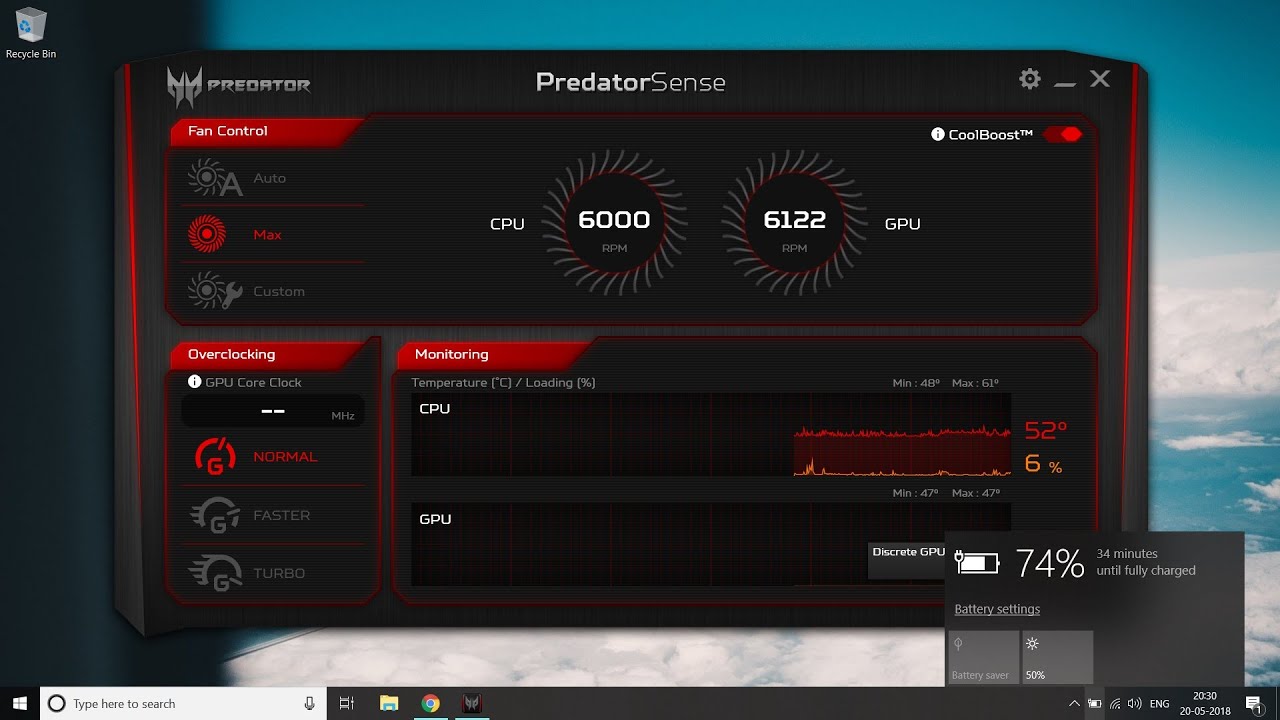Click the red Max fan icon

[206, 234]
